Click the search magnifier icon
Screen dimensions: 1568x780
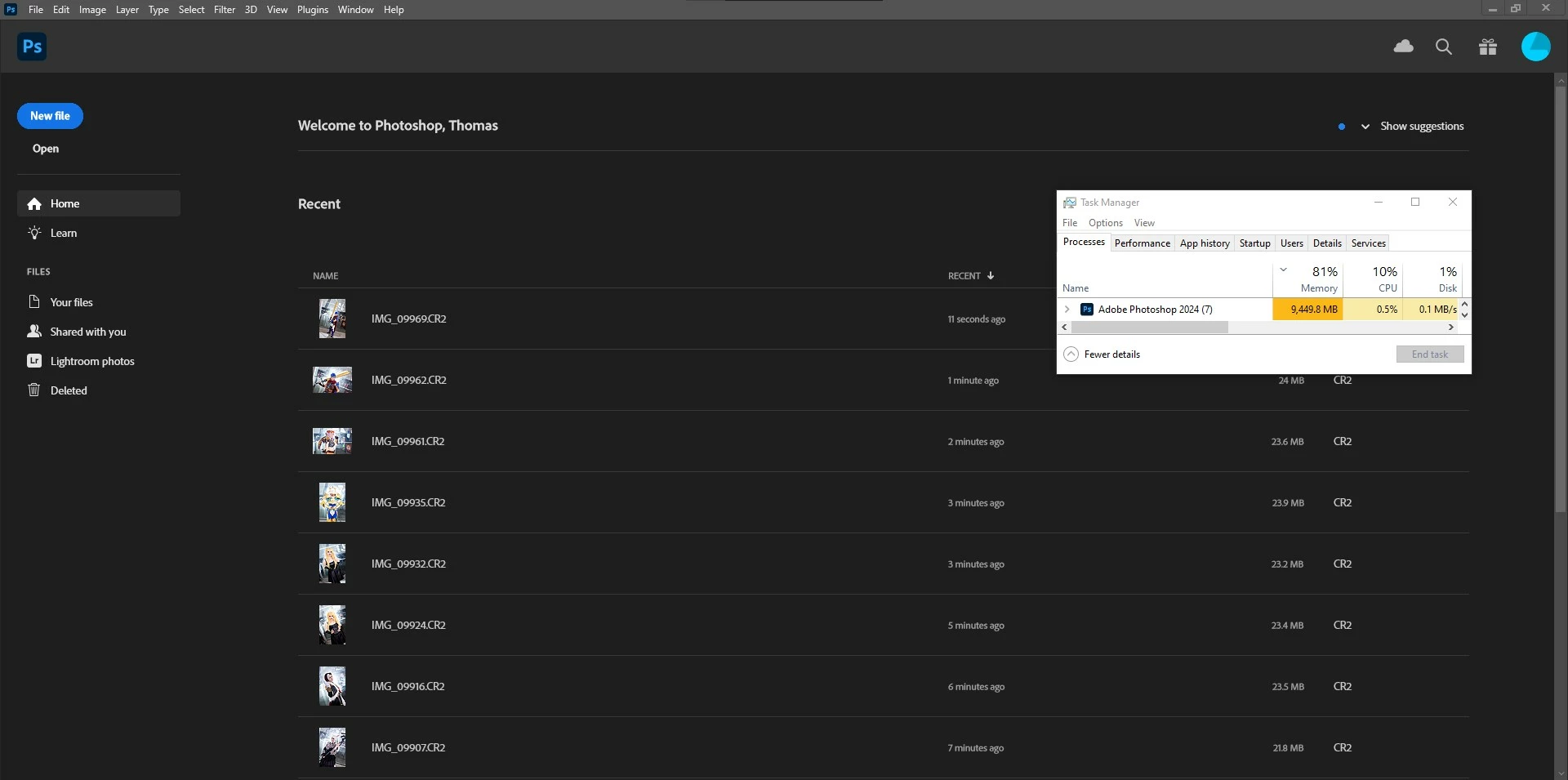click(1444, 47)
